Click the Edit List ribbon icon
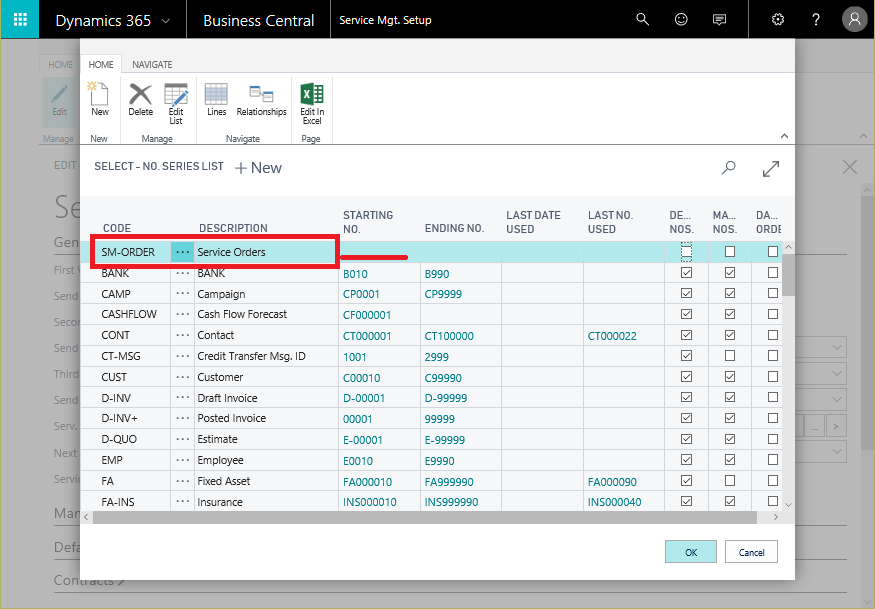875x609 pixels. point(176,103)
